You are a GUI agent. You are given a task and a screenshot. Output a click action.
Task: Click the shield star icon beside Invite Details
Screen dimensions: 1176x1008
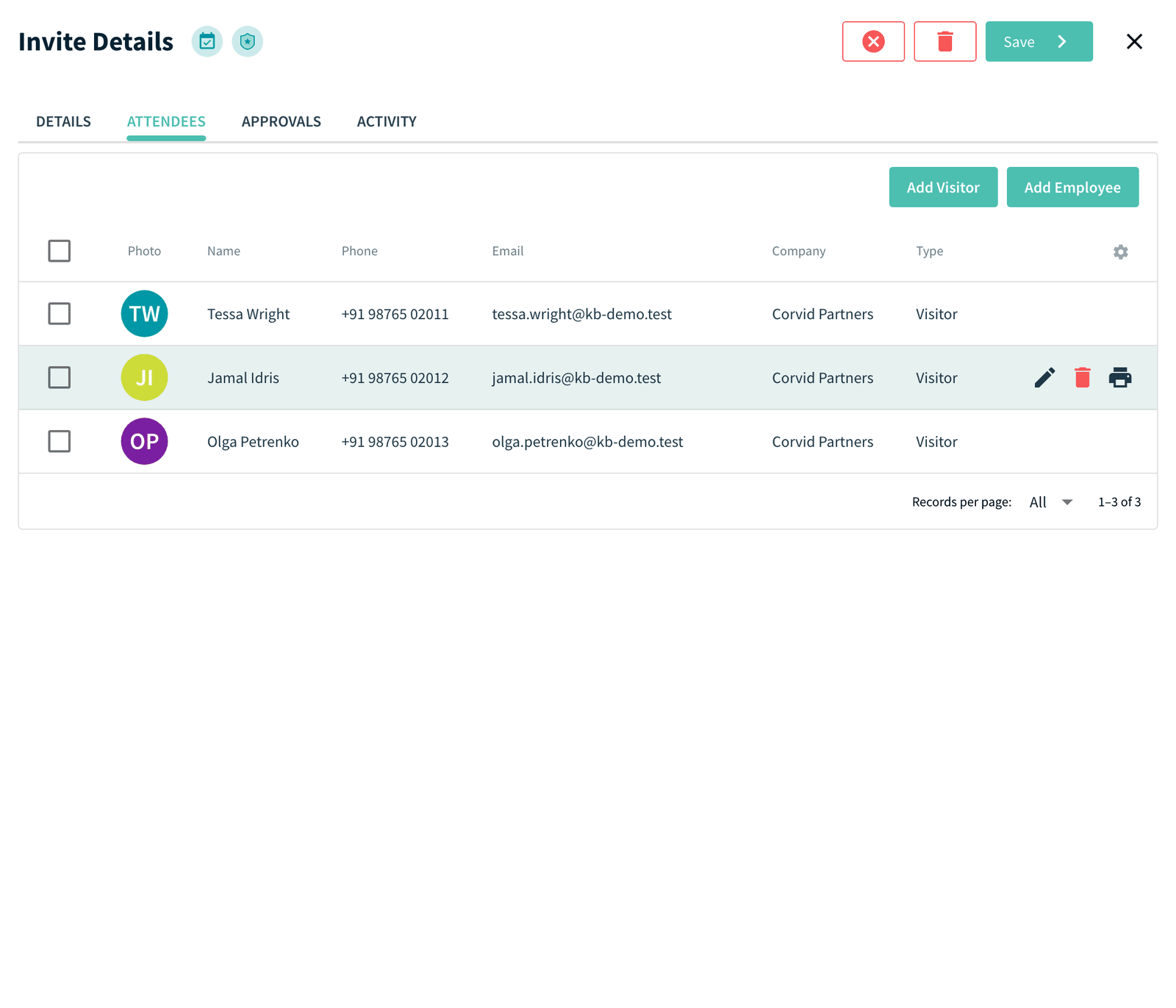click(248, 41)
